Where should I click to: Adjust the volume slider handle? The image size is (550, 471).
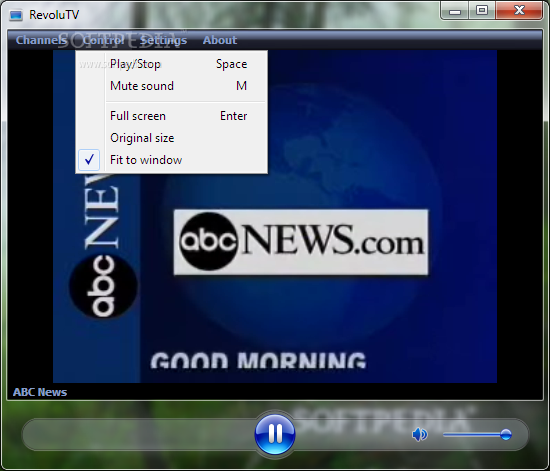click(x=505, y=435)
